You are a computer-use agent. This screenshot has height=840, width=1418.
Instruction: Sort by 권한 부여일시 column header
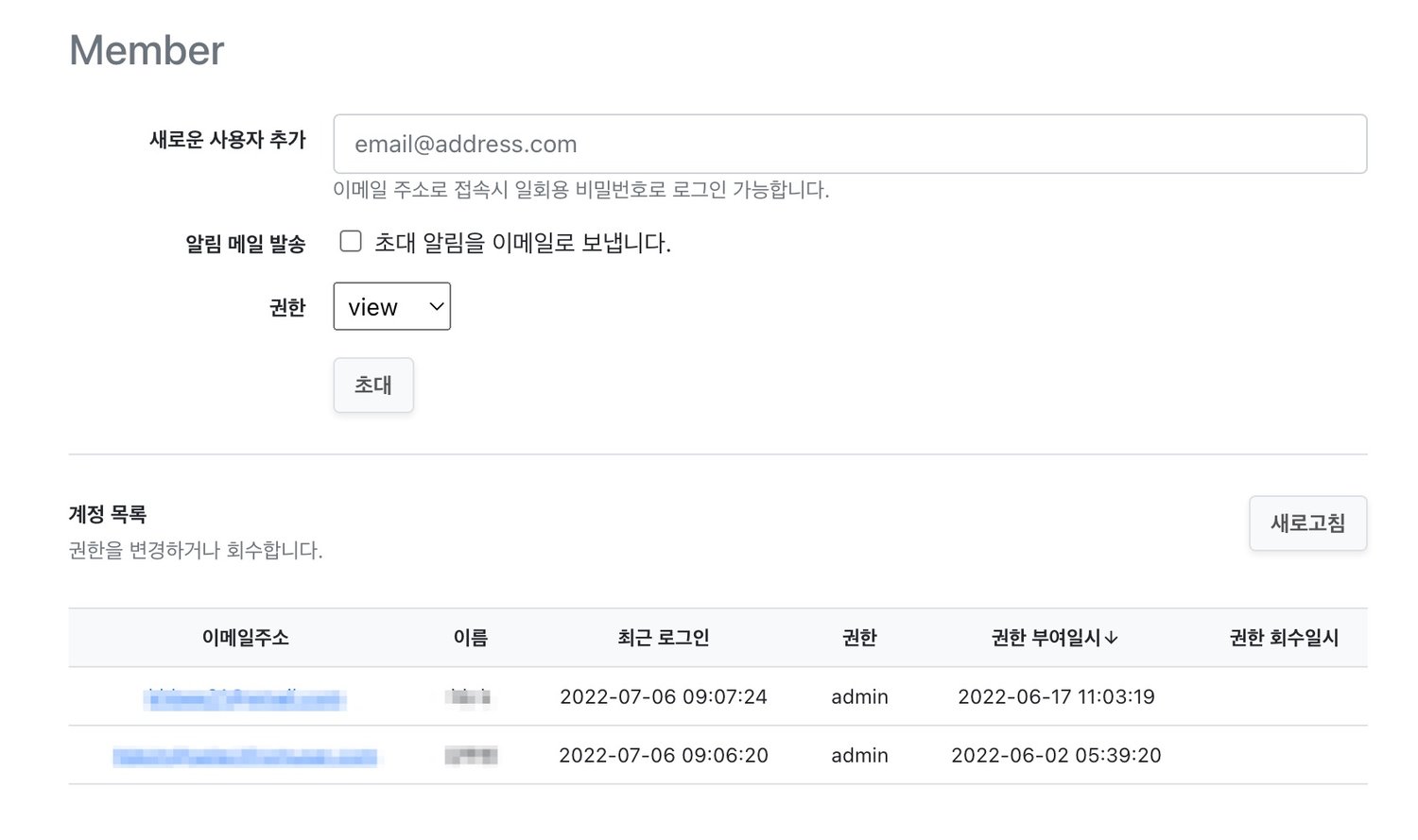tap(1046, 638)
